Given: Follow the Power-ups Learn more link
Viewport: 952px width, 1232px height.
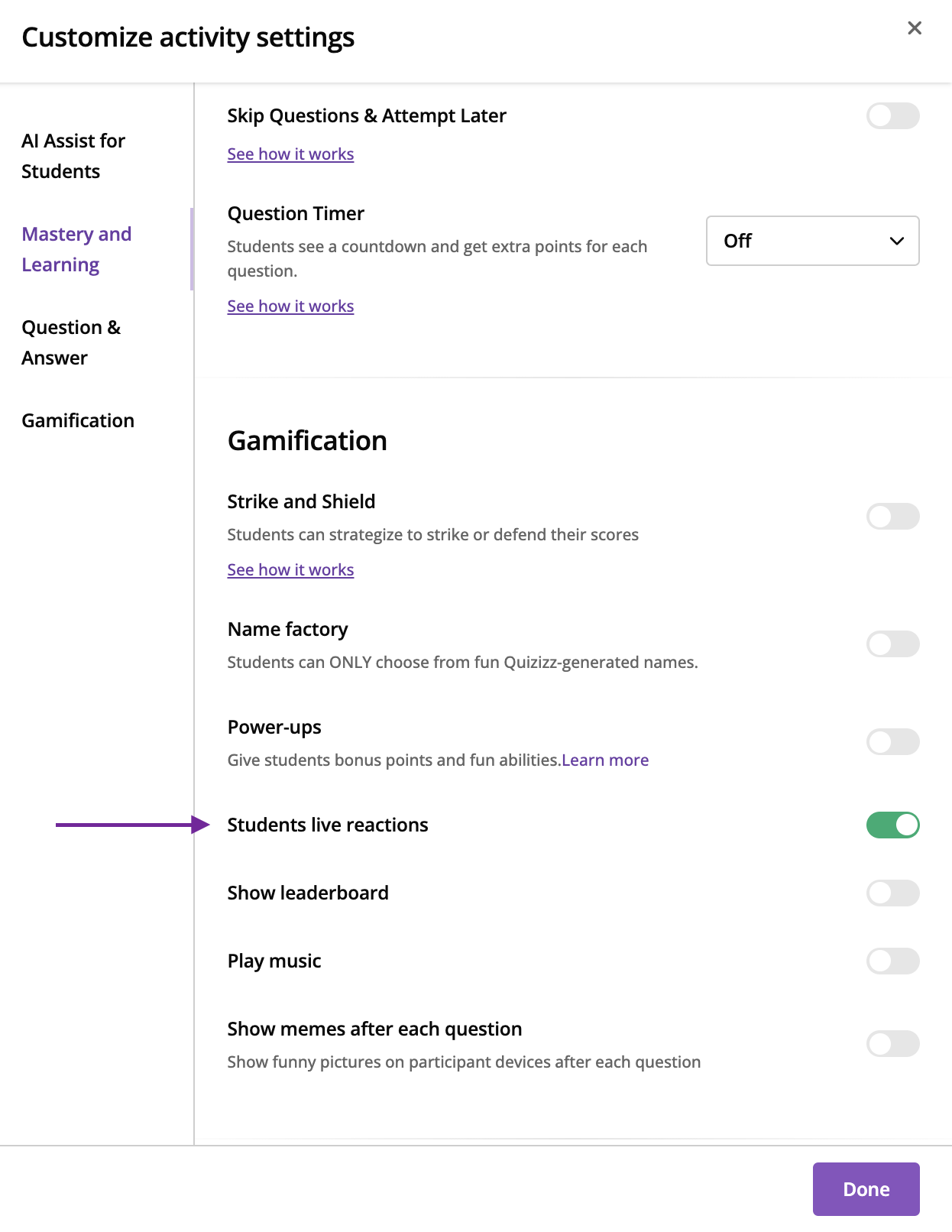Looking at the screenshot, I should coord(605,760).
